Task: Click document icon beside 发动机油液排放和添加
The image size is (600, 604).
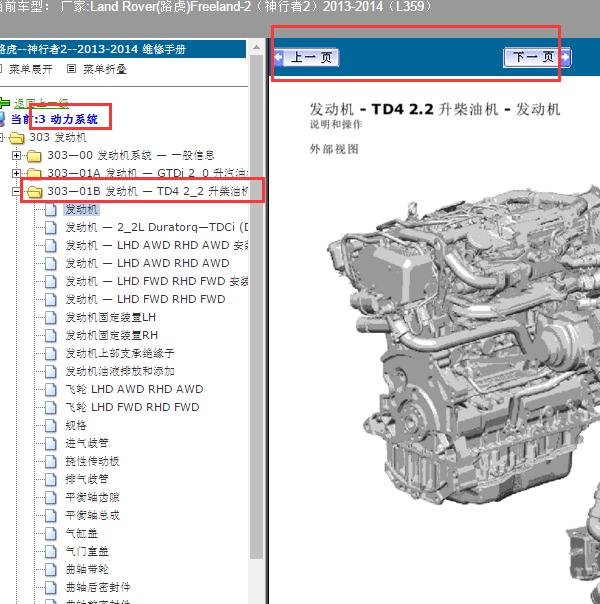Action: [50, 372]
